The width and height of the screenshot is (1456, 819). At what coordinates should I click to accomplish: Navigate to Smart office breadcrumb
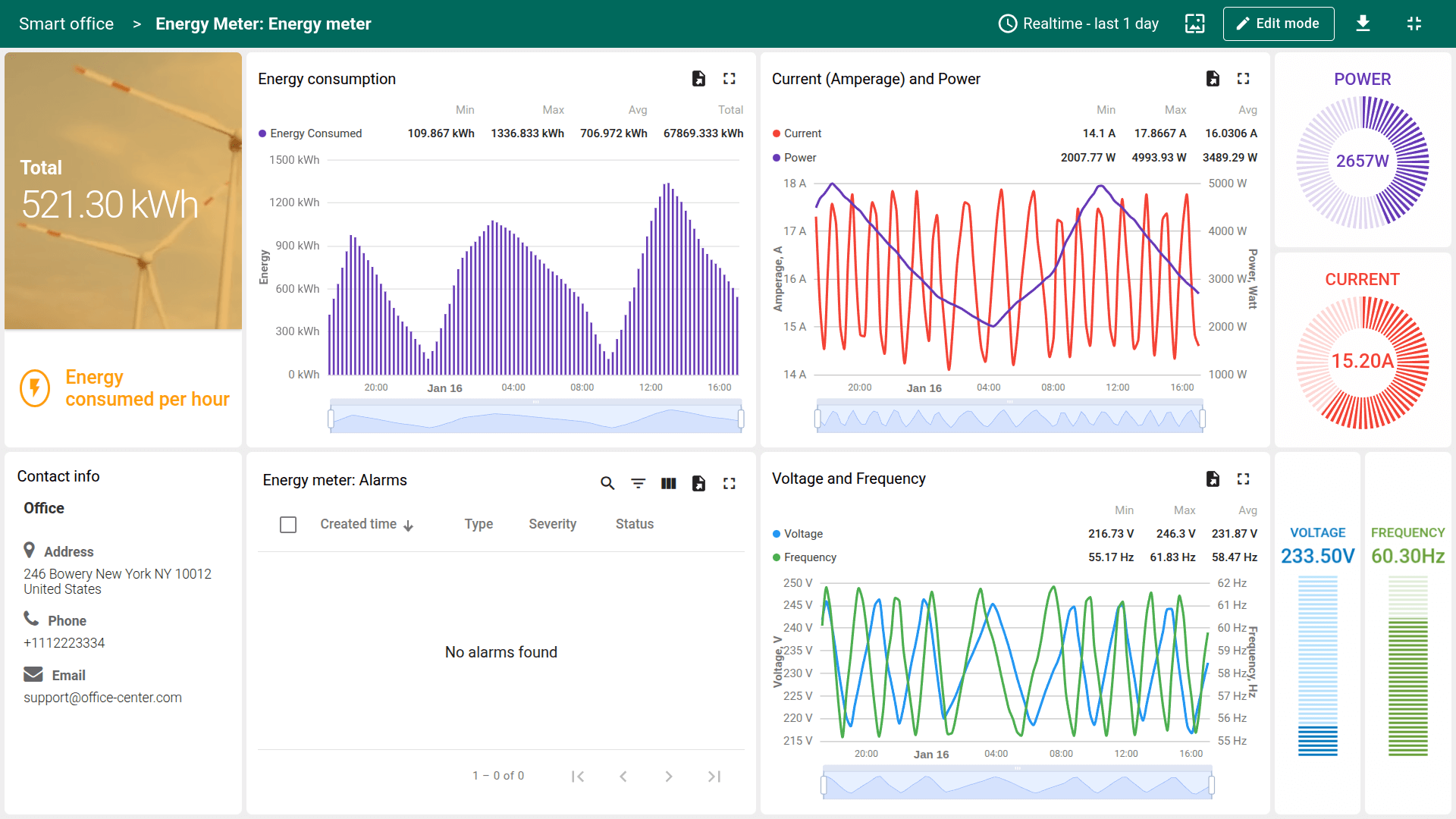point(66,24)
